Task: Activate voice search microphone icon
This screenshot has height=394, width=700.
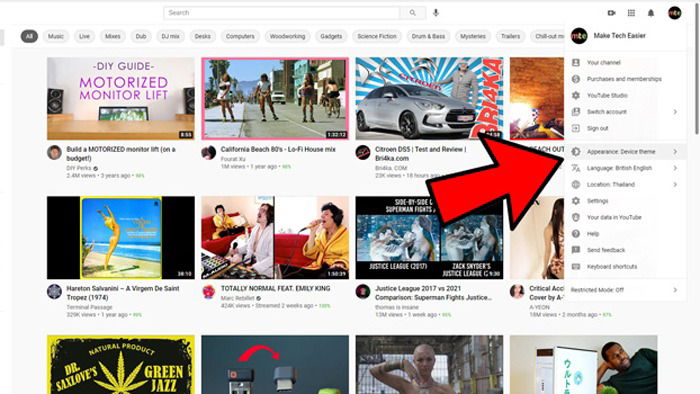Action: [436, 13]
